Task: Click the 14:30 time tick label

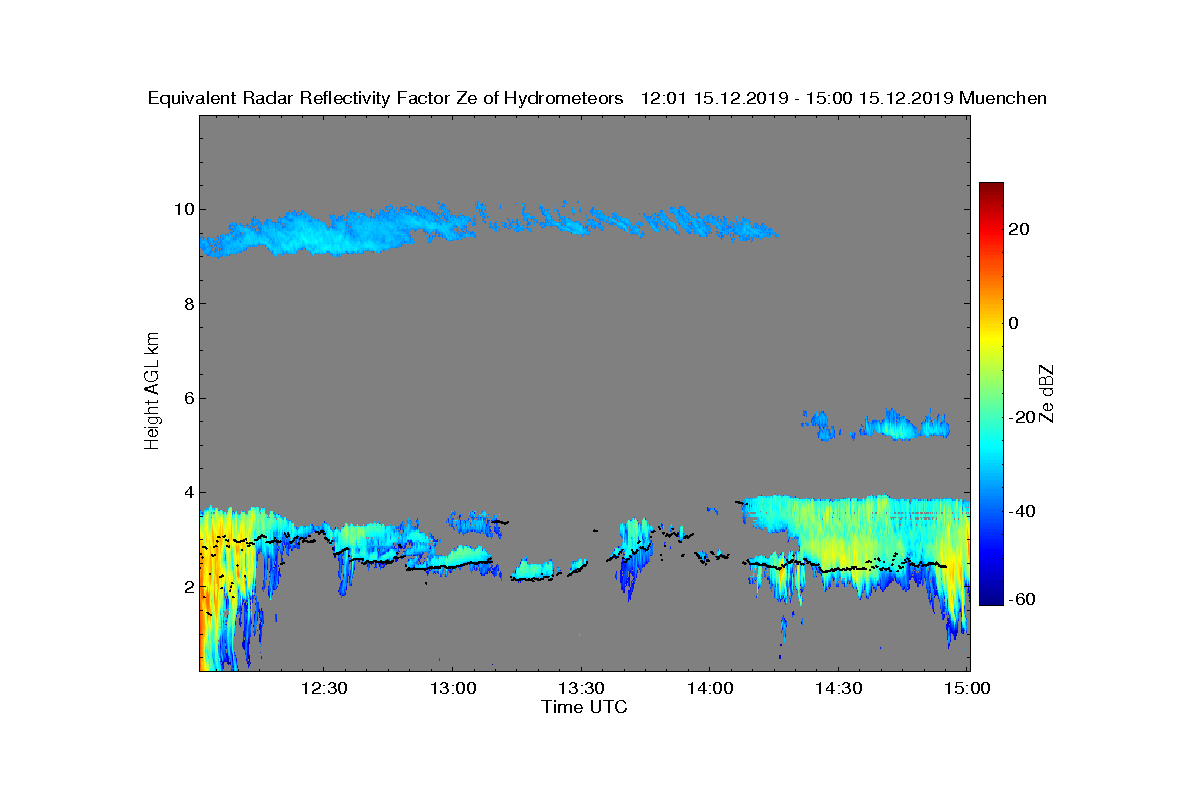Action: [x=838, y=688]
